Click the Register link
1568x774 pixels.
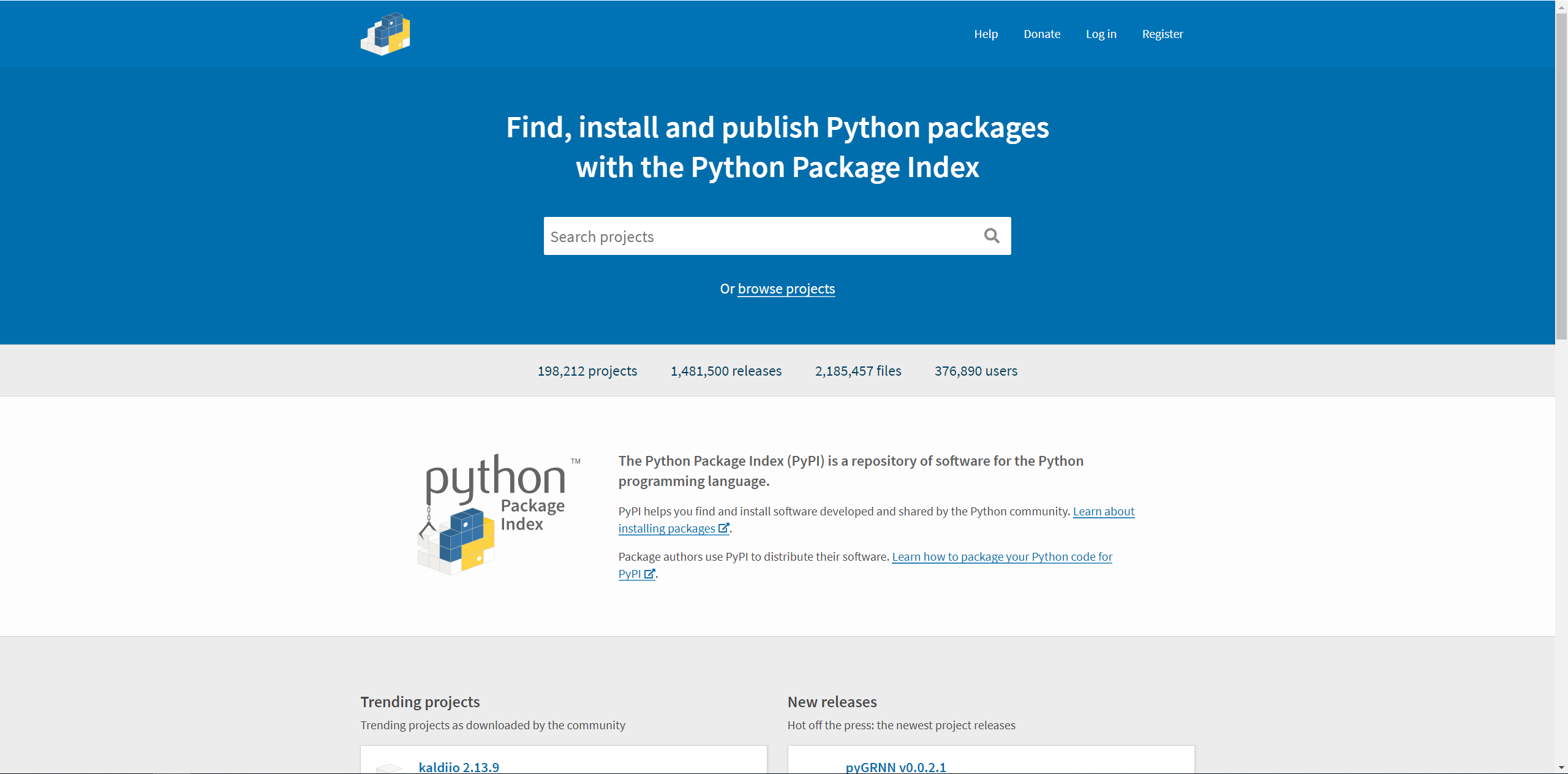[1163, 34]
